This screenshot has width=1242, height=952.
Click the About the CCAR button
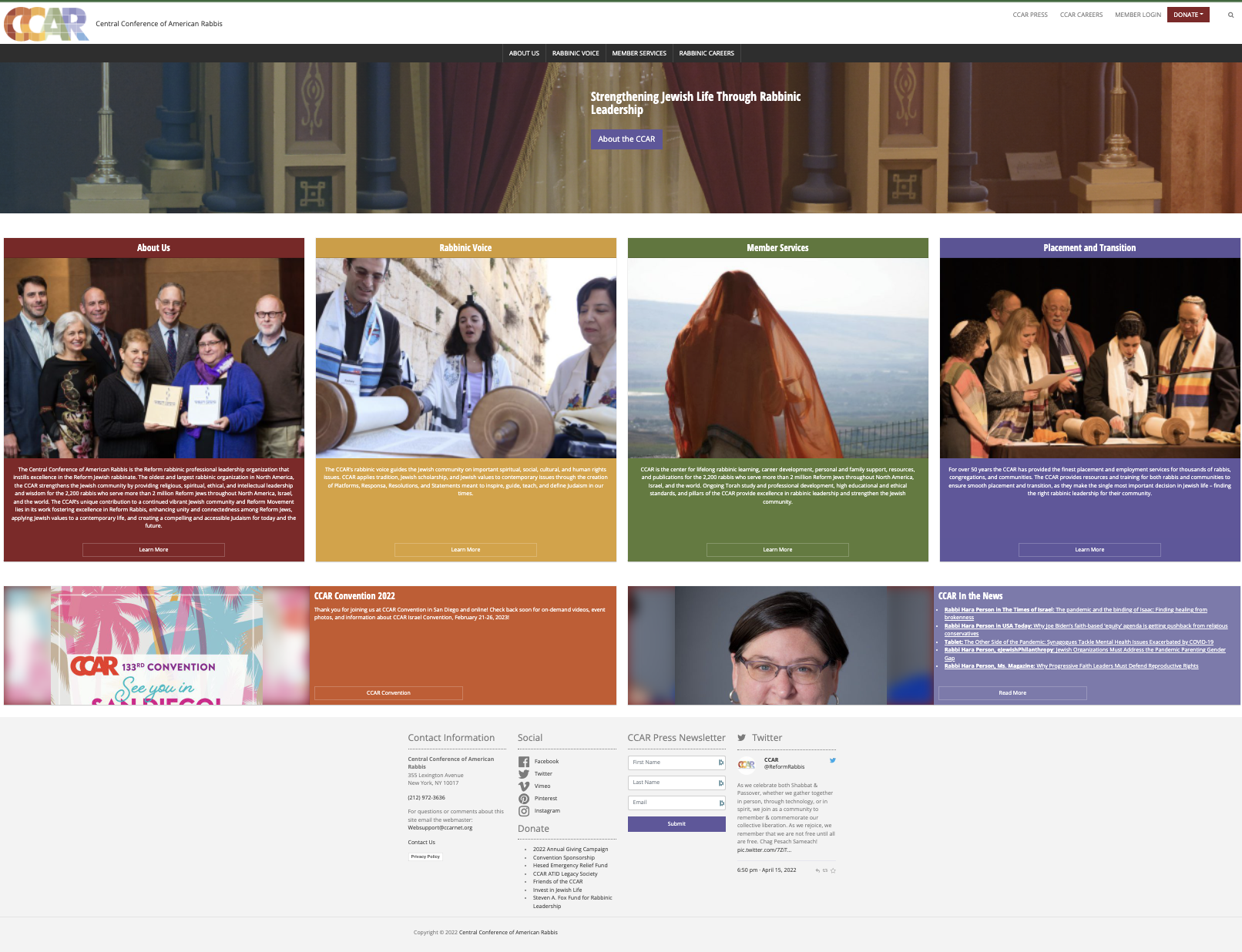[626, 139]
